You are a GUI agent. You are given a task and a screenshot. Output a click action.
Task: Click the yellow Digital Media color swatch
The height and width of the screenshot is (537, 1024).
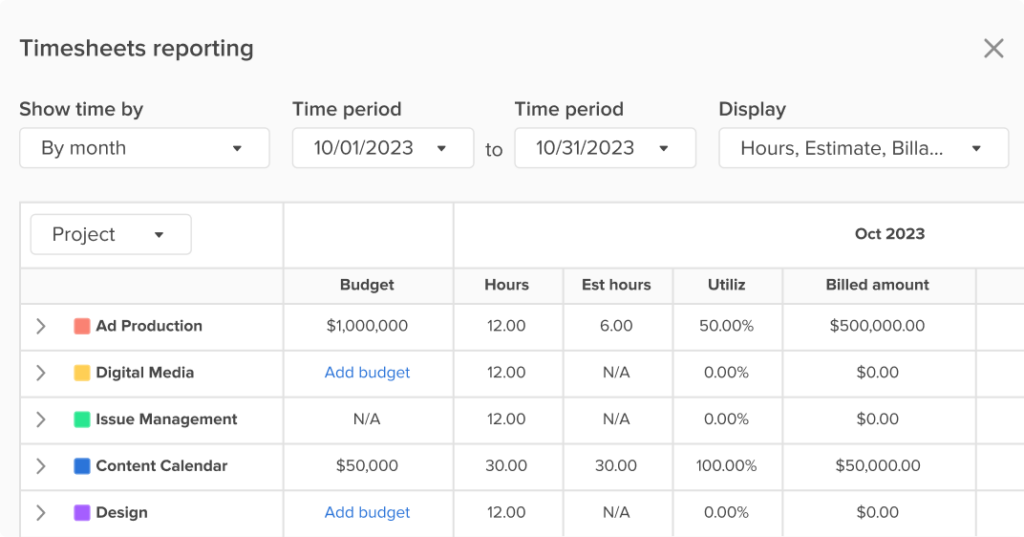point(82,372)
